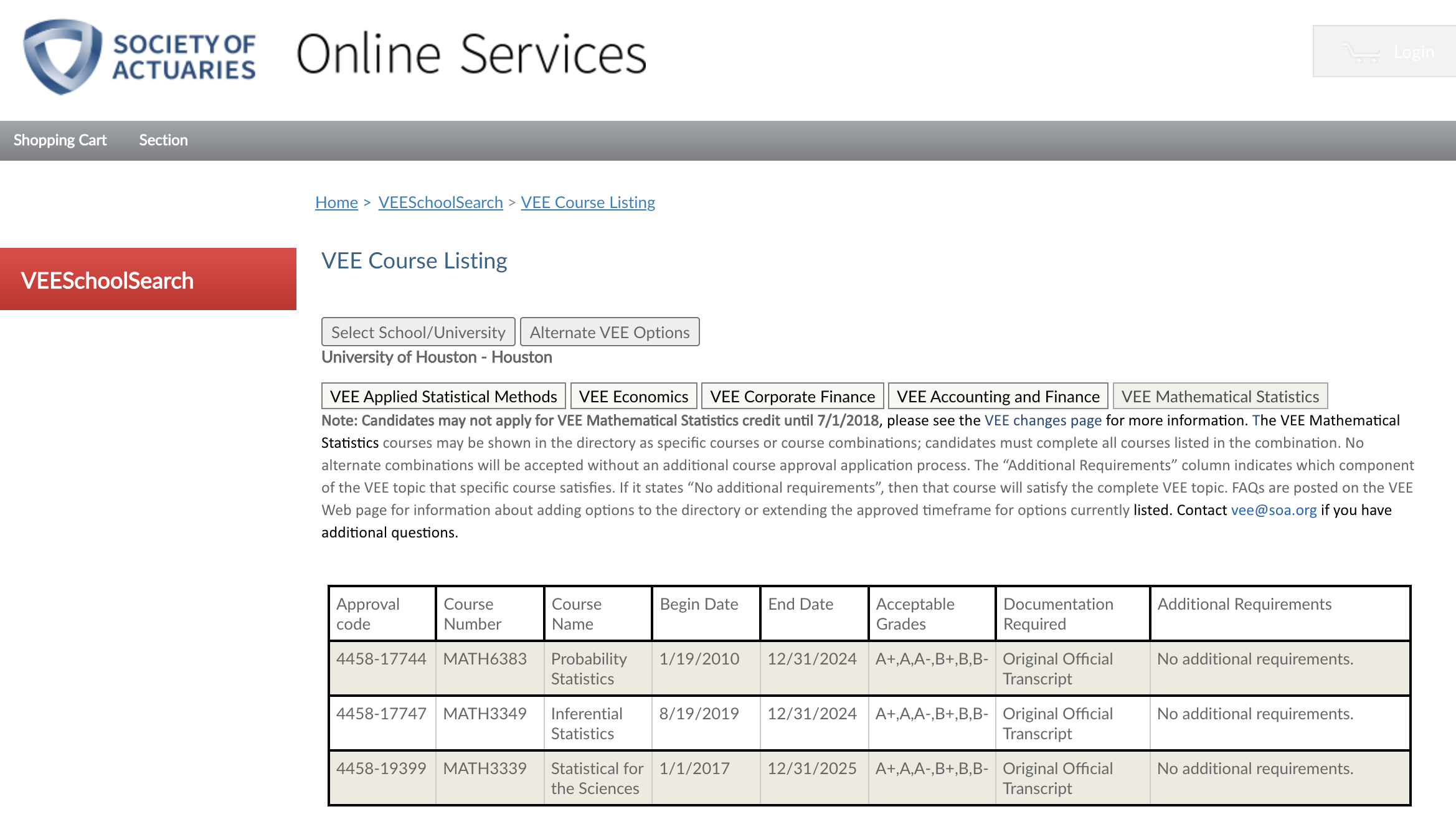Click the Begin Date column header
1456x837 pixels.
(706, 613)
